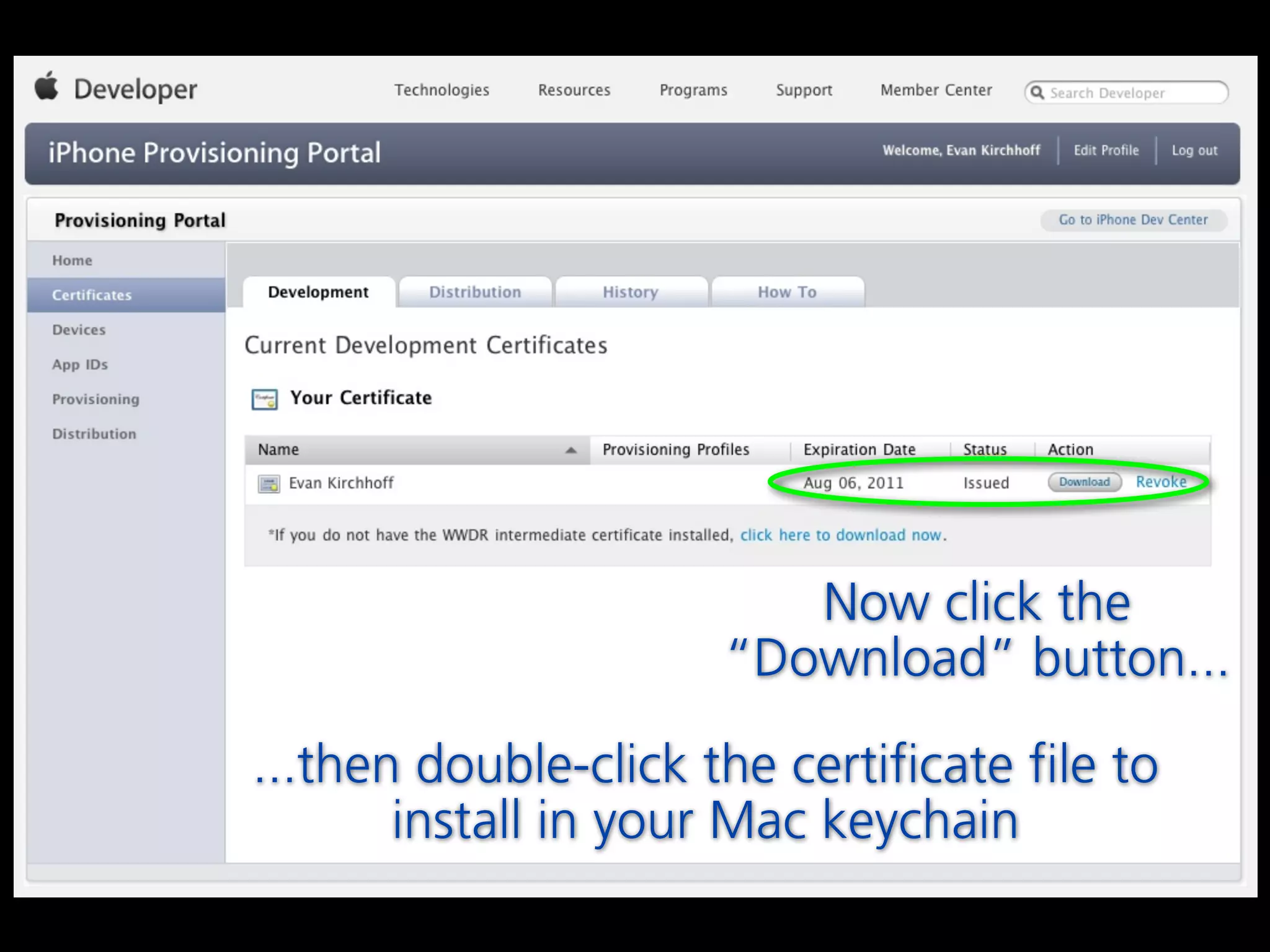Open the Resources menu
This screenshot has width=1270, height=952.
[574, 90]
